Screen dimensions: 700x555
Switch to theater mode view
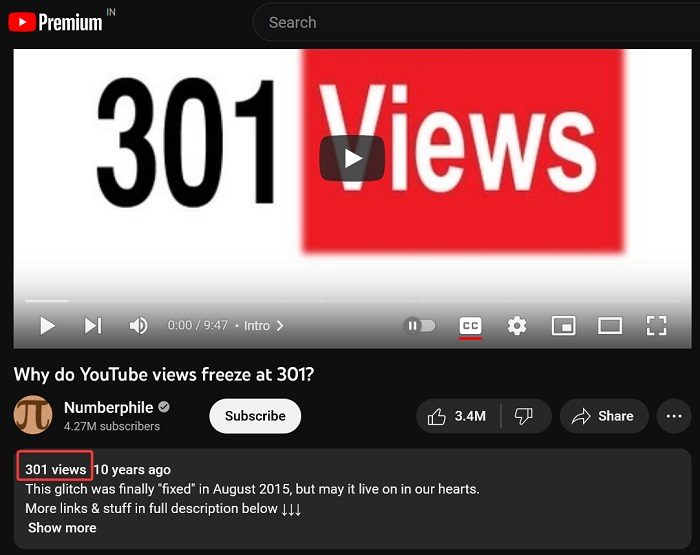pos(610,325)
